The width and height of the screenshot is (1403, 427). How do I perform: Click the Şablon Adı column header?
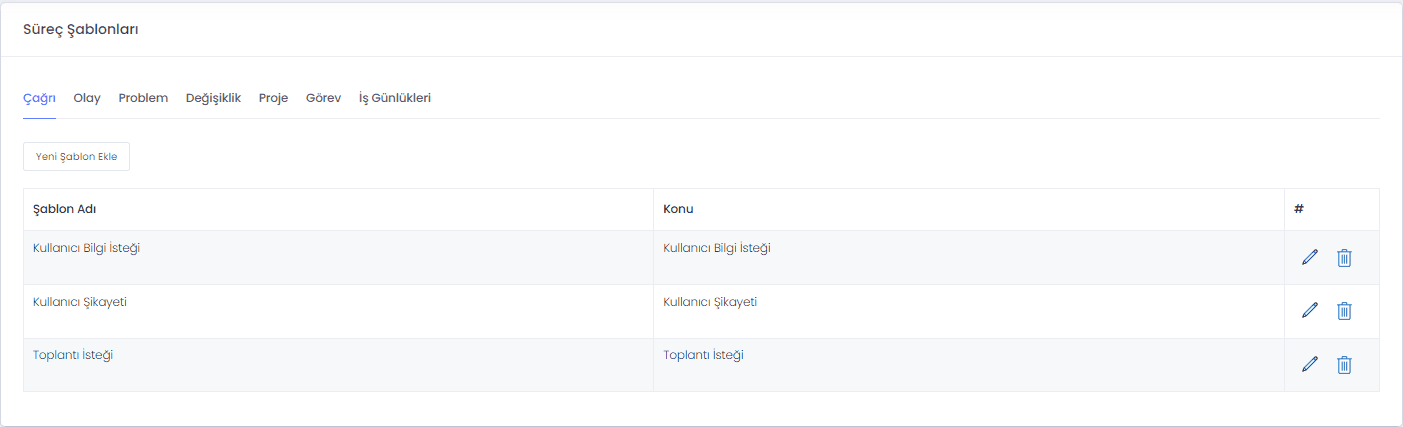coord(64,209)
